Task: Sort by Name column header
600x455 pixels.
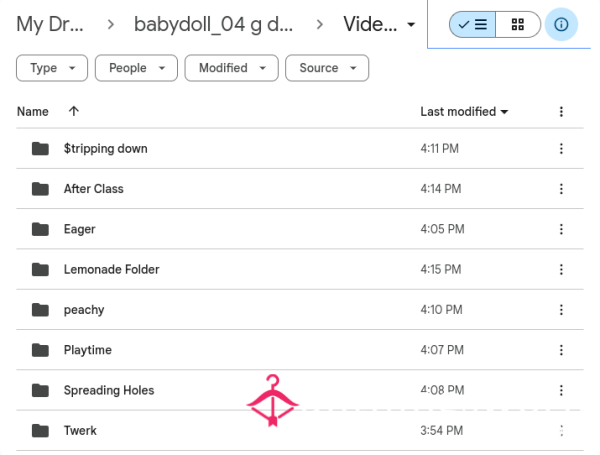Action: (x=33, y=112)
